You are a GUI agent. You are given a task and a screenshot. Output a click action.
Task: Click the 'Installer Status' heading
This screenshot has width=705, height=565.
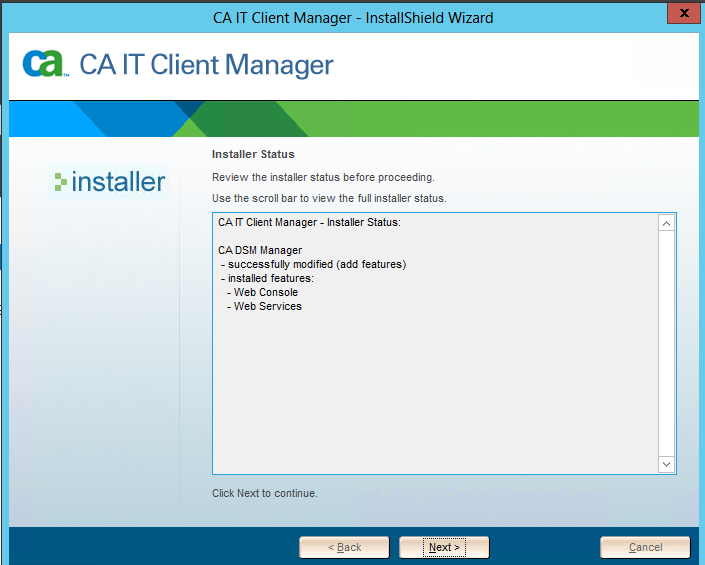pos(253,154)
